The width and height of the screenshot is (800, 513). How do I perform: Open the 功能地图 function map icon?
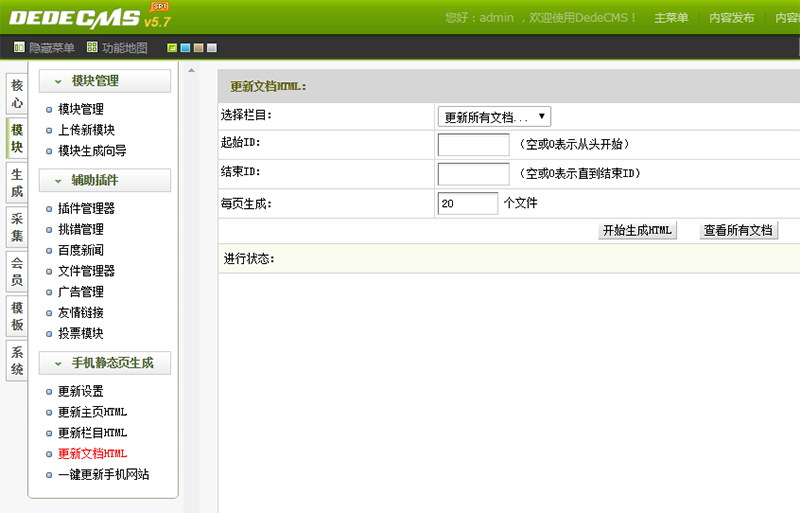pyautogui.click(x=93, y=48)
